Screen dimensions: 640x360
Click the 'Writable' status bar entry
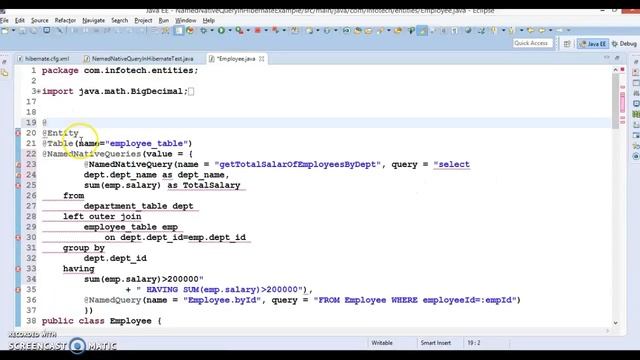click(382, 343)
